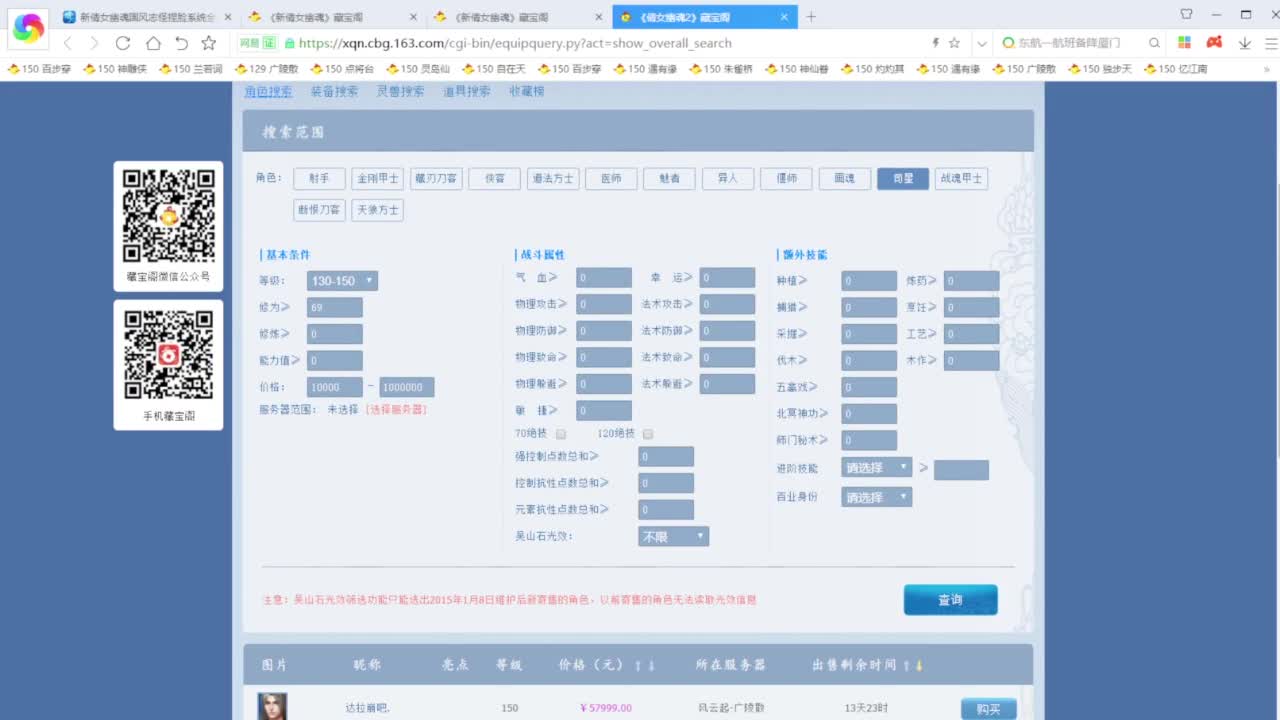This screenshot has height=720, width=1280.
Task: Open the 达拉崩吧 character portrait thumbnail
Action: (x=272, y=706)
